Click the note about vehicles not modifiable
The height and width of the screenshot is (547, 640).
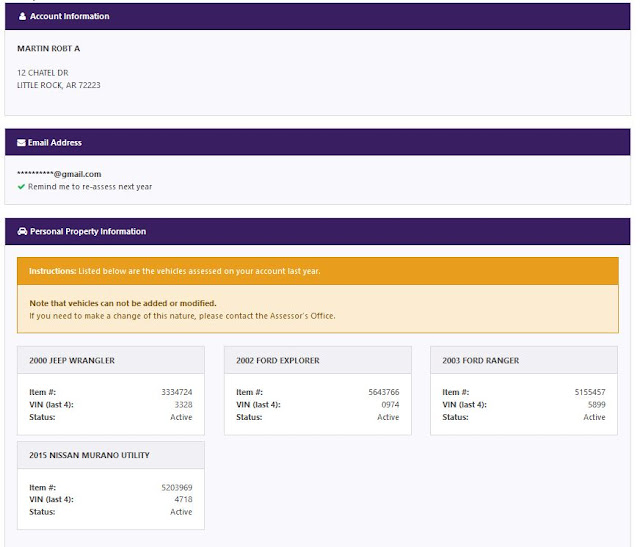pyautogui.click(x=123, y=303)
